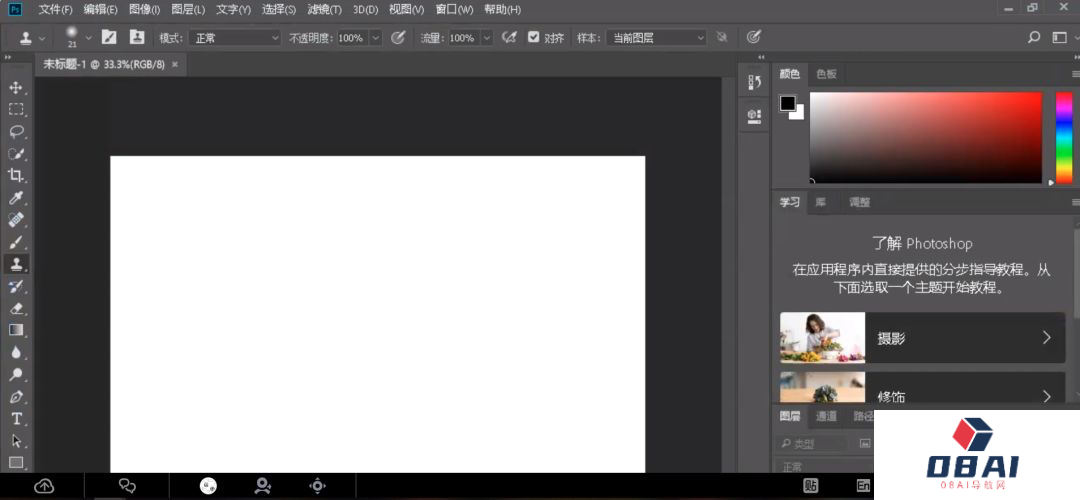Image resolution: width=1080 pixels, height=500 pixels.
Task: Select the Horizontal Type tool
Action: 16,419
